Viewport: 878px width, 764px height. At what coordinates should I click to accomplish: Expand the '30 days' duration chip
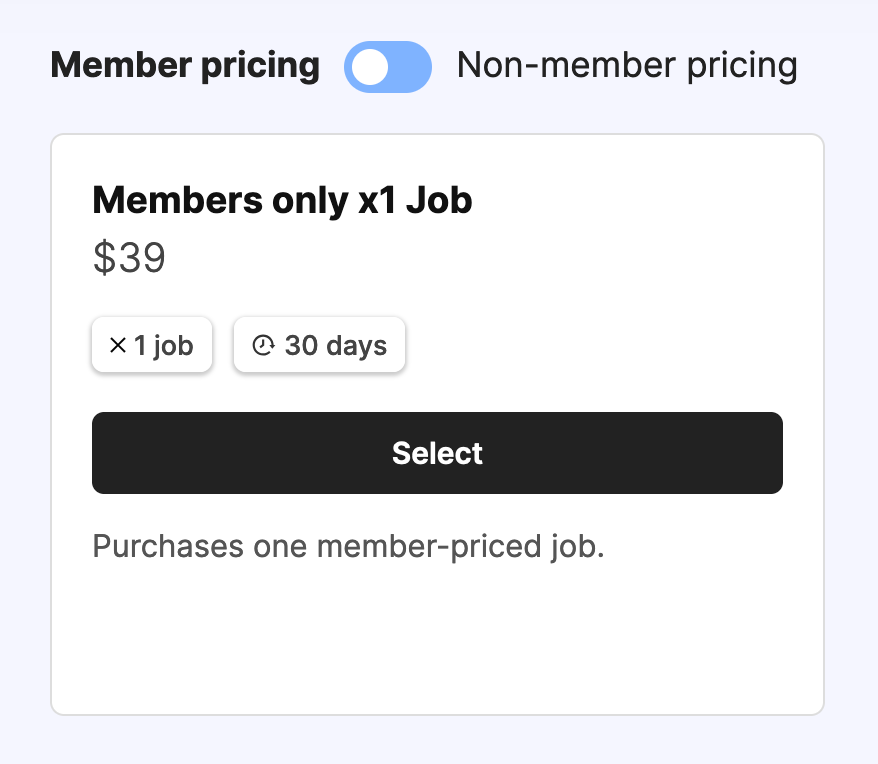point(319,345)
